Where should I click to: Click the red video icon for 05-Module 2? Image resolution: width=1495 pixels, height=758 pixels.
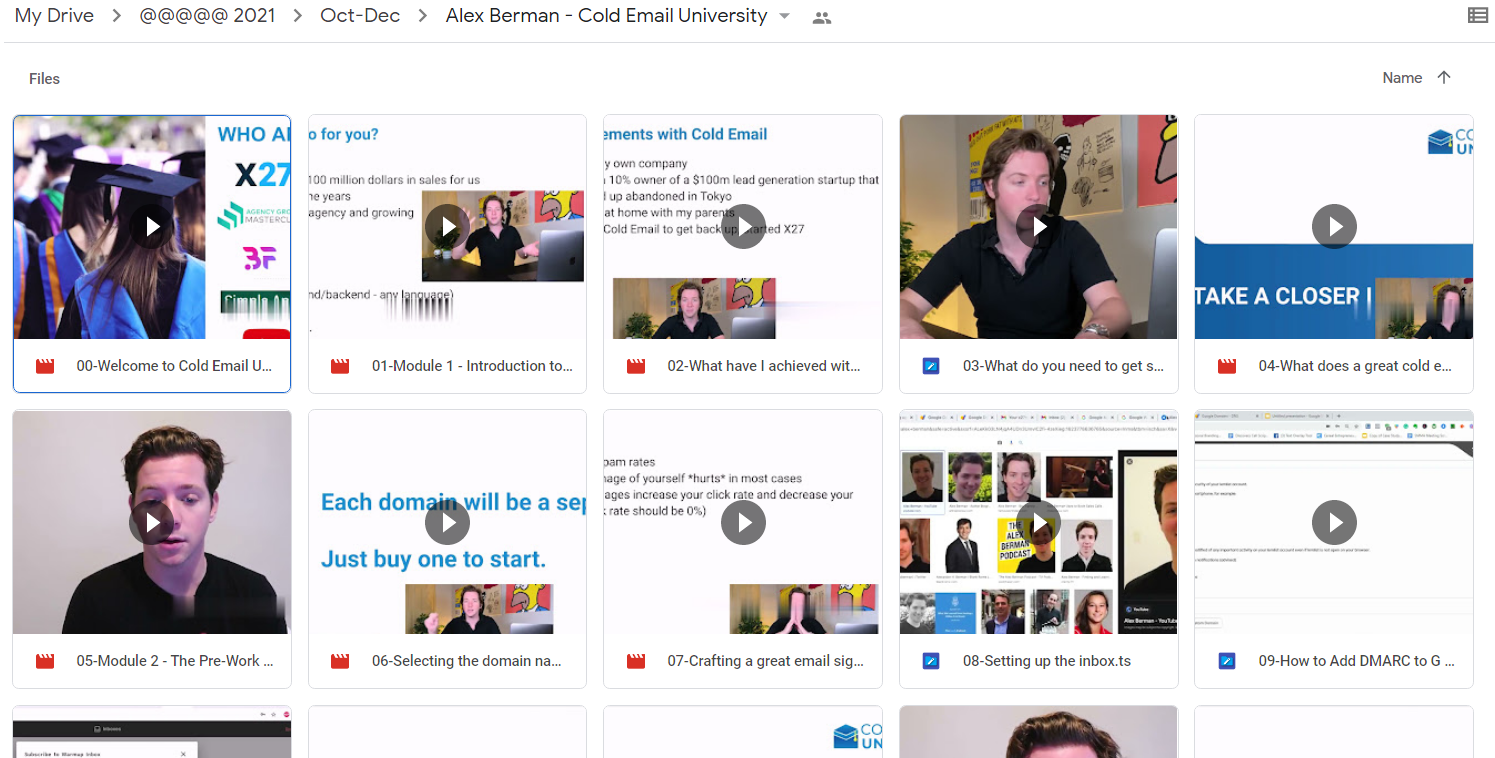45,661
